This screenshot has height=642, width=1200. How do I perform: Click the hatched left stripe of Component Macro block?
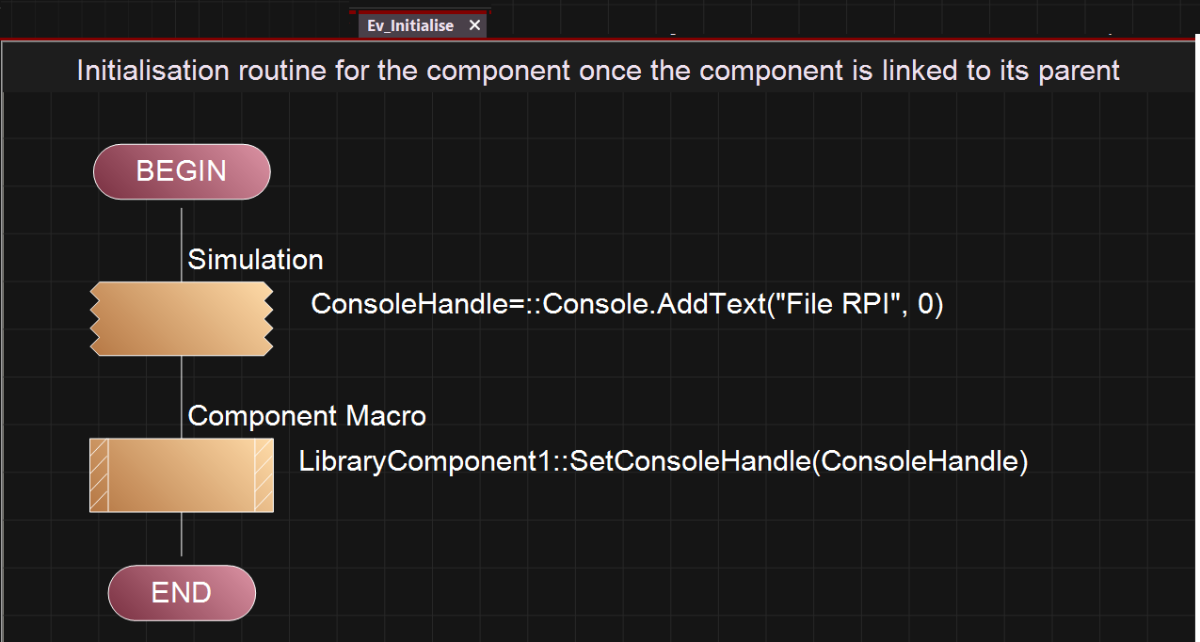click(99, 475)
